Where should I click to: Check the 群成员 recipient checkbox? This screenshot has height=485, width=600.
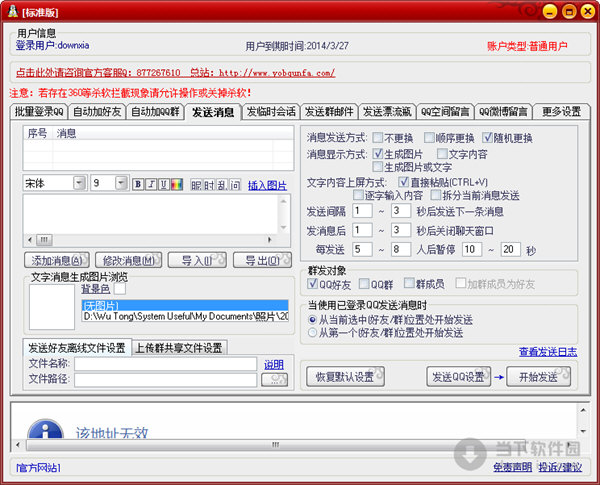click(x=409, y=283)
